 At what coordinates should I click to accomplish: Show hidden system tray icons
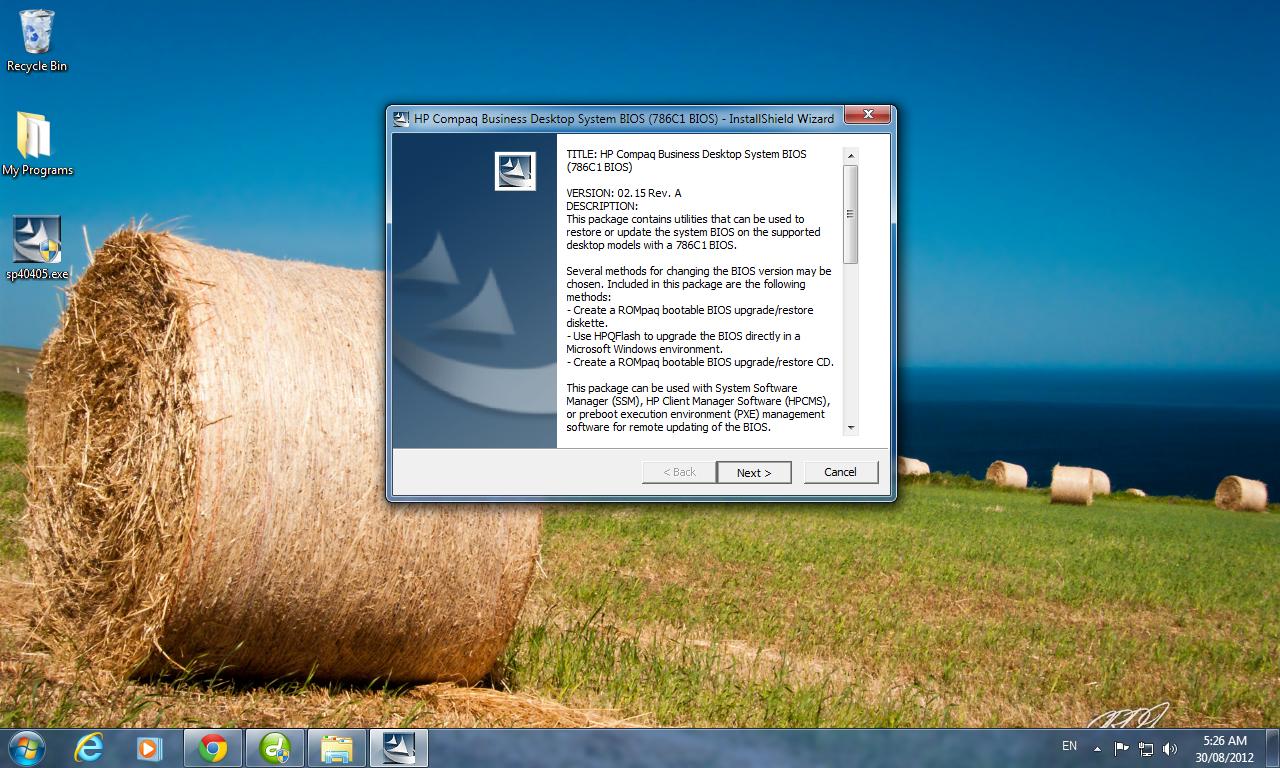coord(1097,748)
